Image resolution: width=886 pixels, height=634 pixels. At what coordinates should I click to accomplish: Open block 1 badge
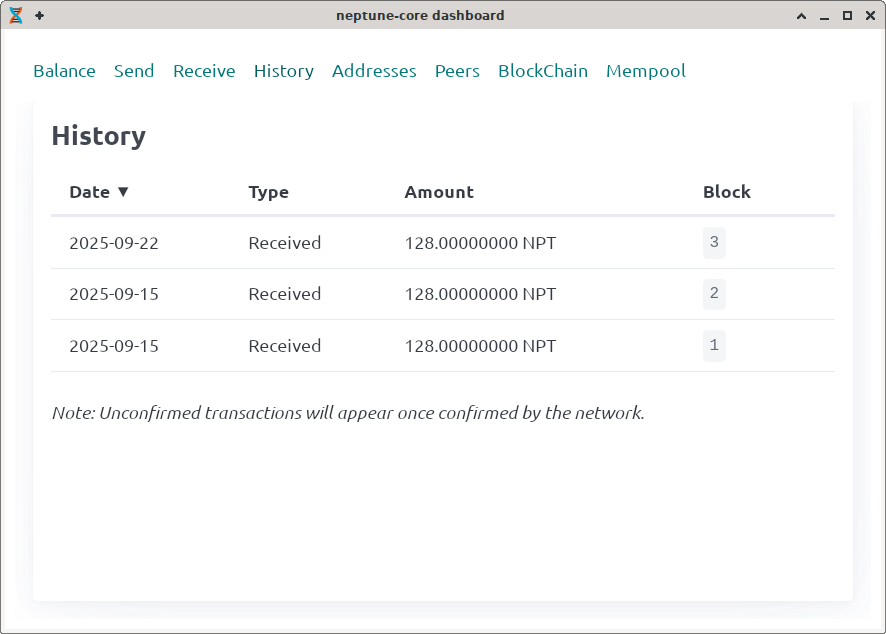coord(714,346)
